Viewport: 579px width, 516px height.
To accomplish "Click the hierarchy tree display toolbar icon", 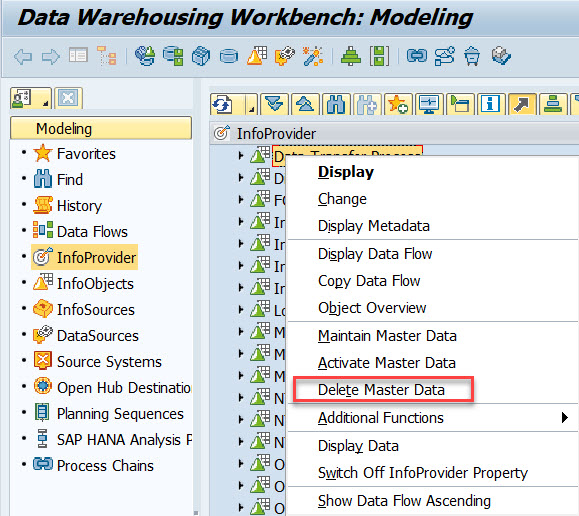I will point(107,56).
